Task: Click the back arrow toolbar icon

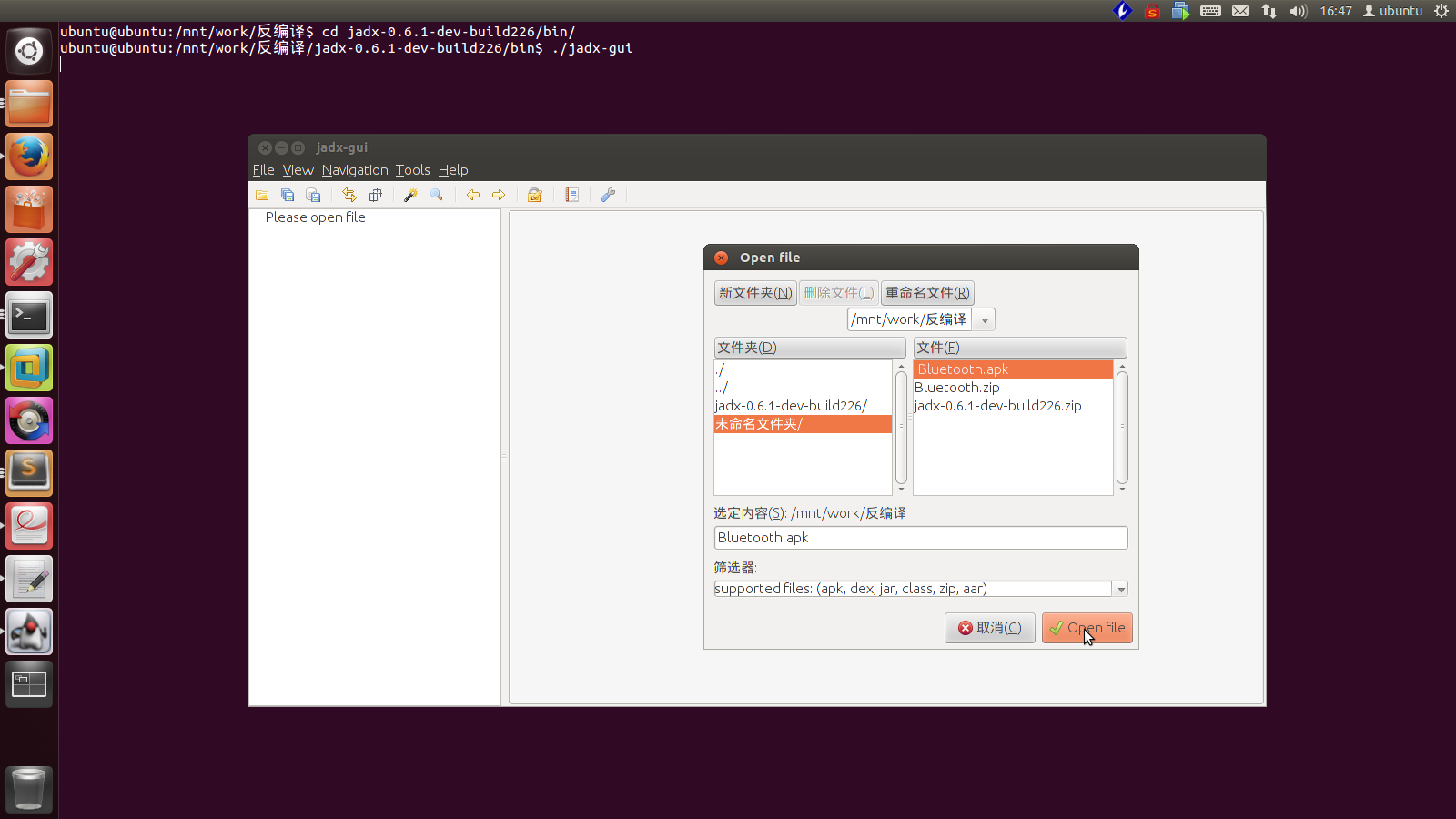Action: pos(473,195)
